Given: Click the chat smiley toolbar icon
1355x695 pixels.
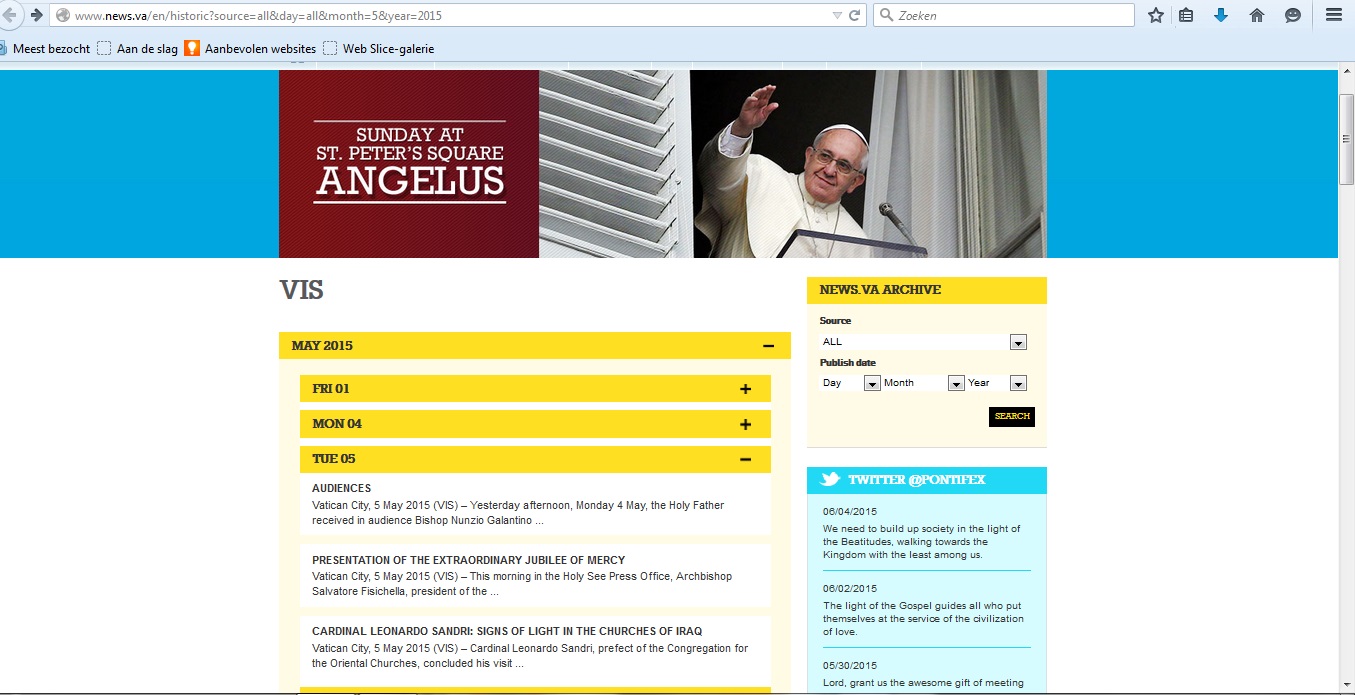Looking at the screenshot, I should click(1292, 15).
